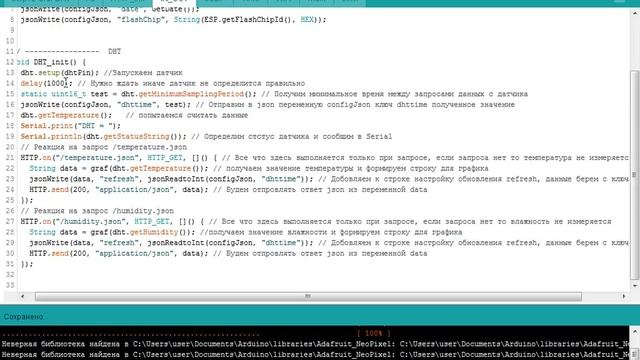This screenshot has height=360, width=640.
Task: Click the second 'Неверная библиотека найдена' console line
Action: pyautogui.click(x=315, y=355)
